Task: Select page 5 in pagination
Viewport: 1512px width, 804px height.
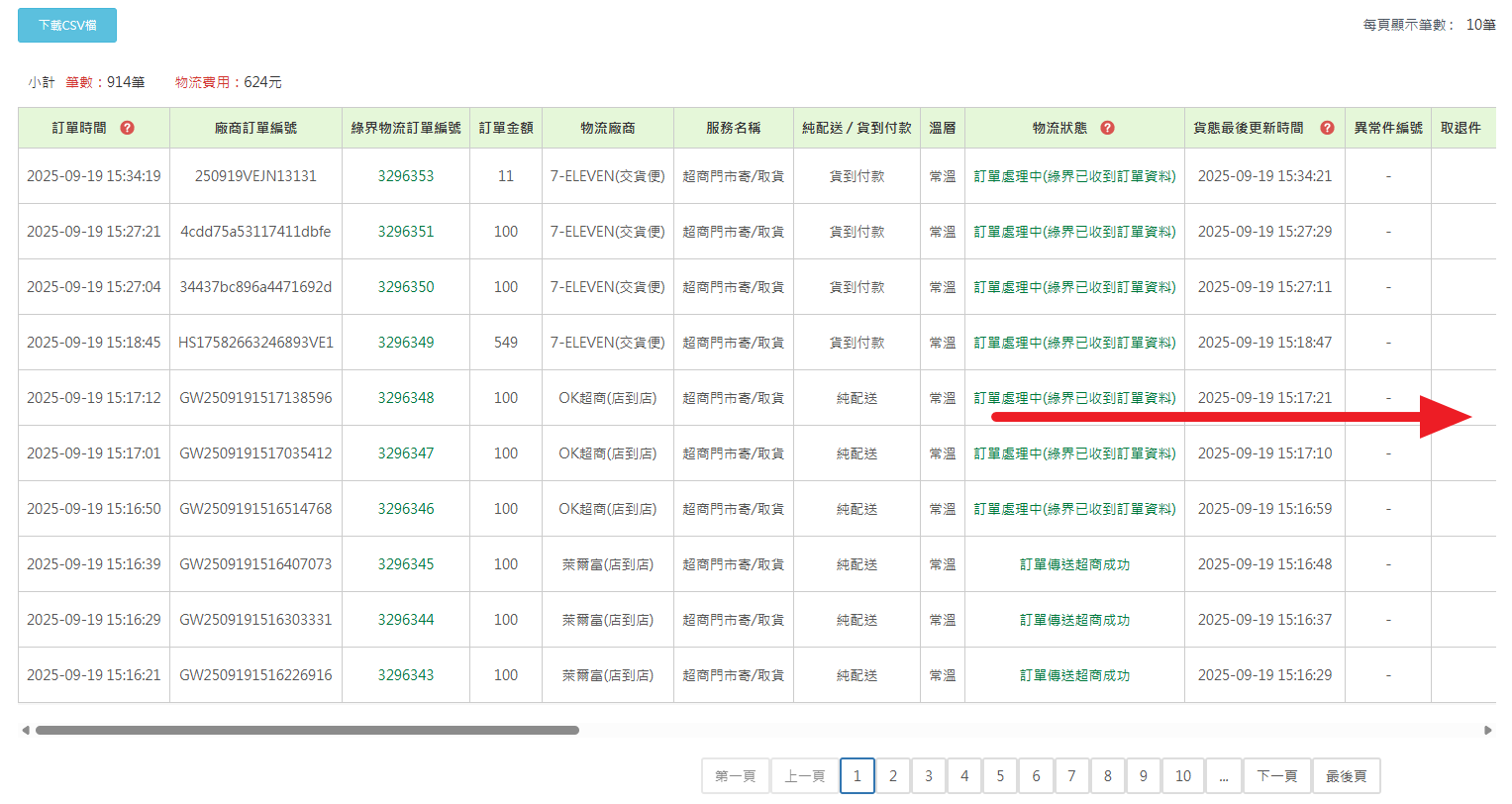Action: 1000,776
